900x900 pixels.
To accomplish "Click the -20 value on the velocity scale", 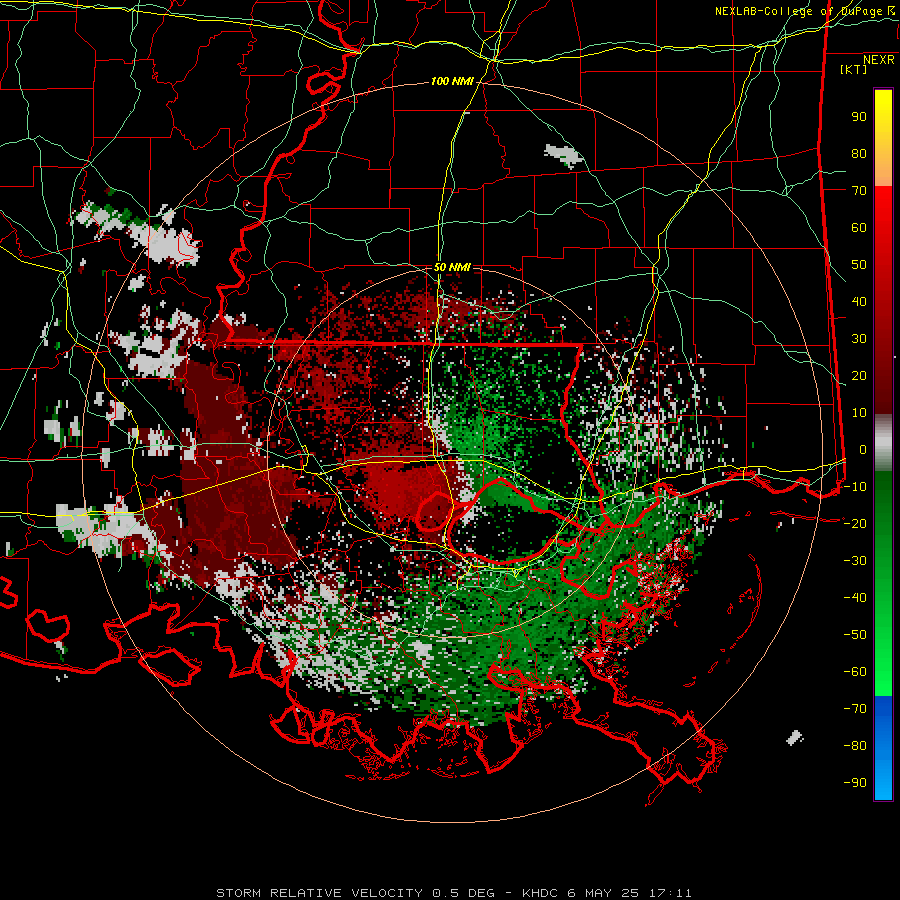I will 855,523.
